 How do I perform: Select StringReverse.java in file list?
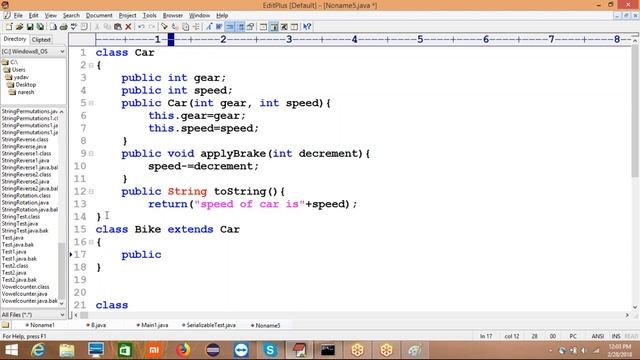coord(24,147)
